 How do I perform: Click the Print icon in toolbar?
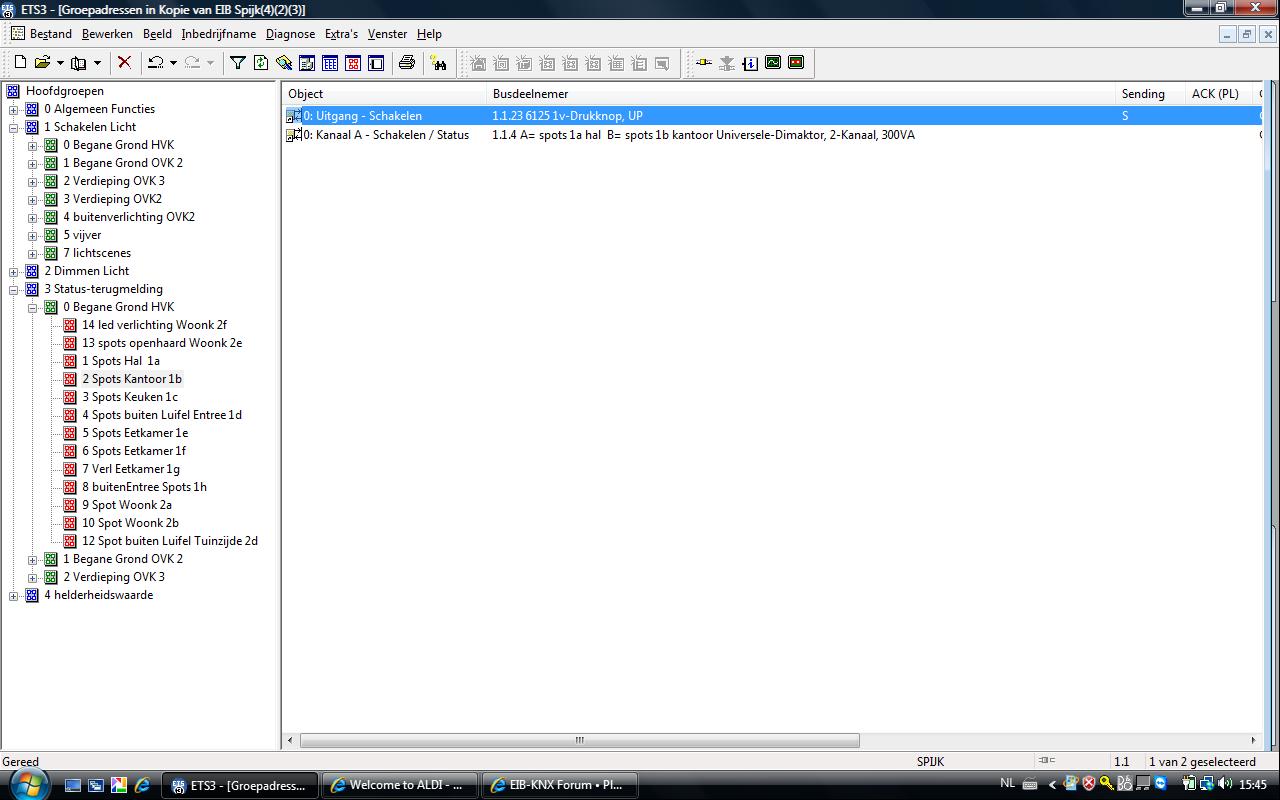(406, 63)
